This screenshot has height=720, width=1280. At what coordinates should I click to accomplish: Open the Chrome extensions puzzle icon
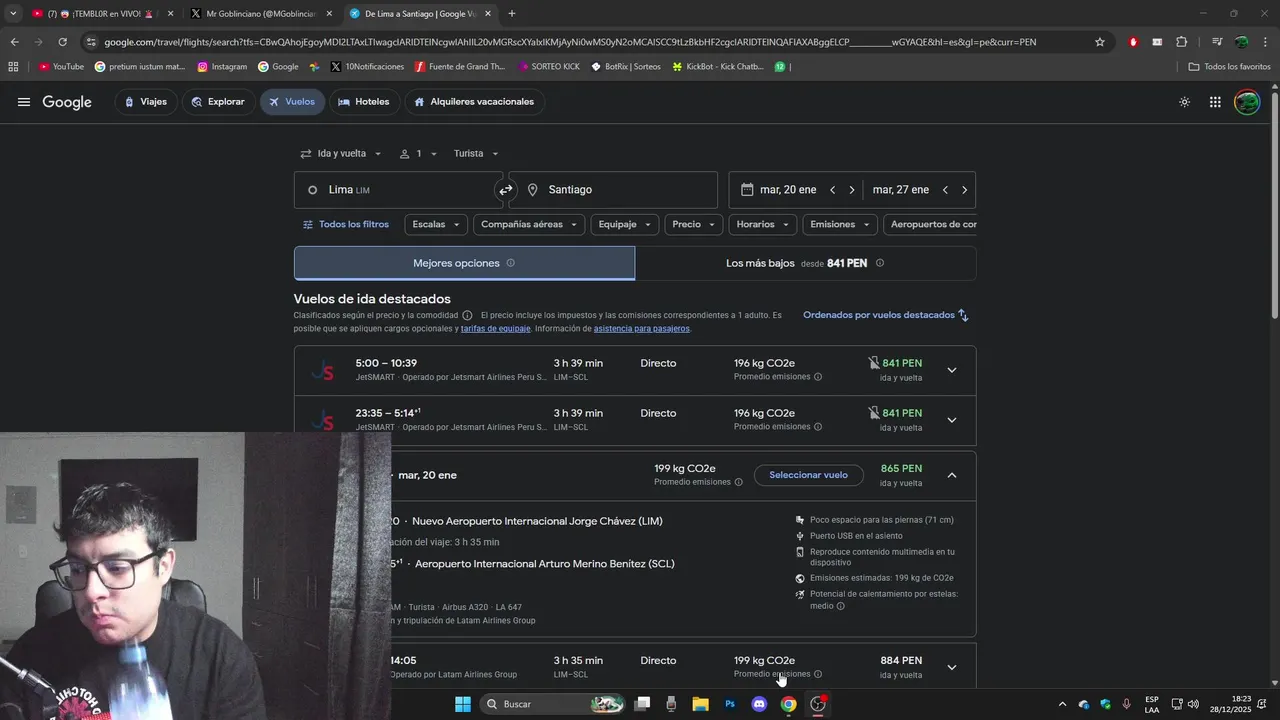click(1181, 42)
